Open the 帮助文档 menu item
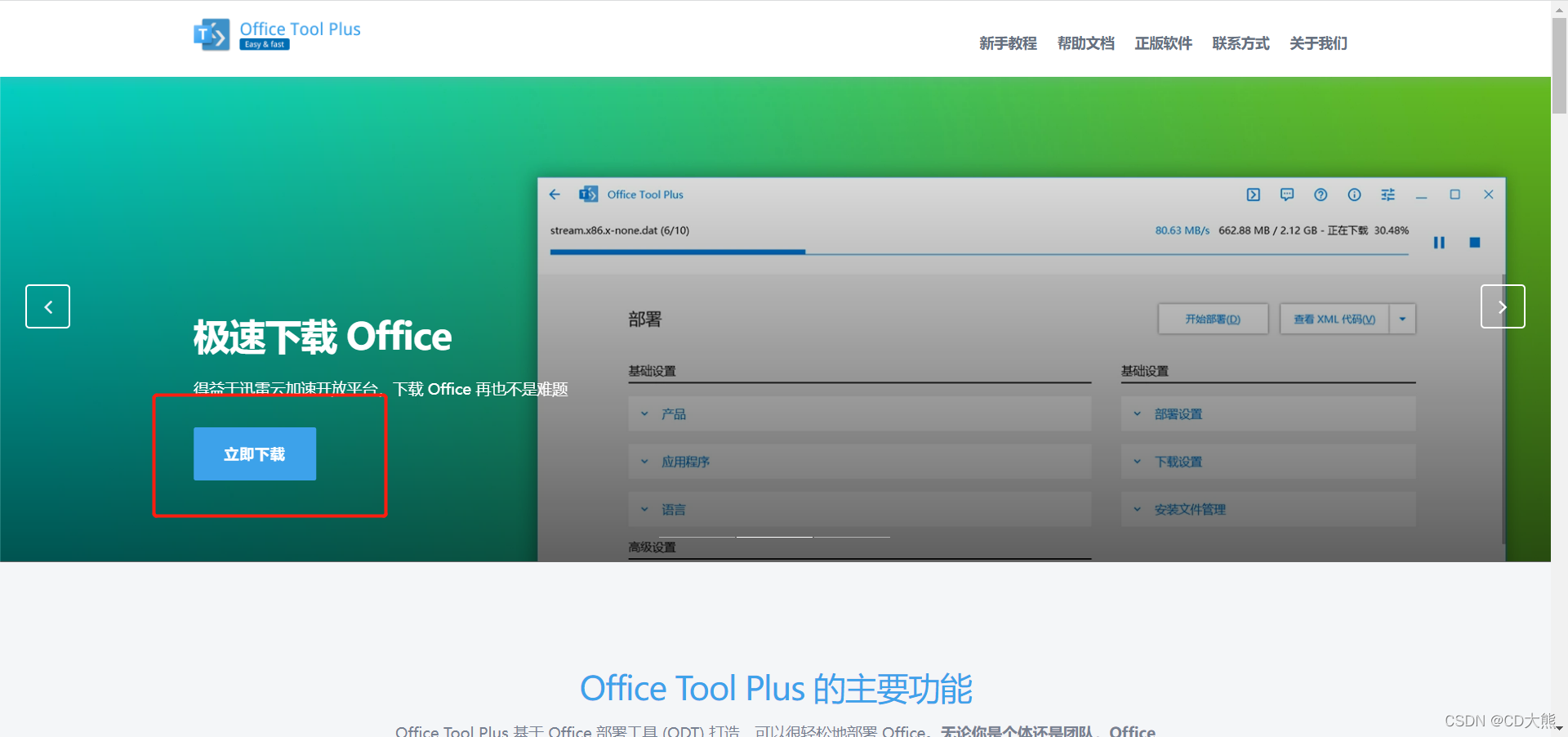Image resolution: width=1568 pixels, height=737 pixels. tap(1085, 43)
